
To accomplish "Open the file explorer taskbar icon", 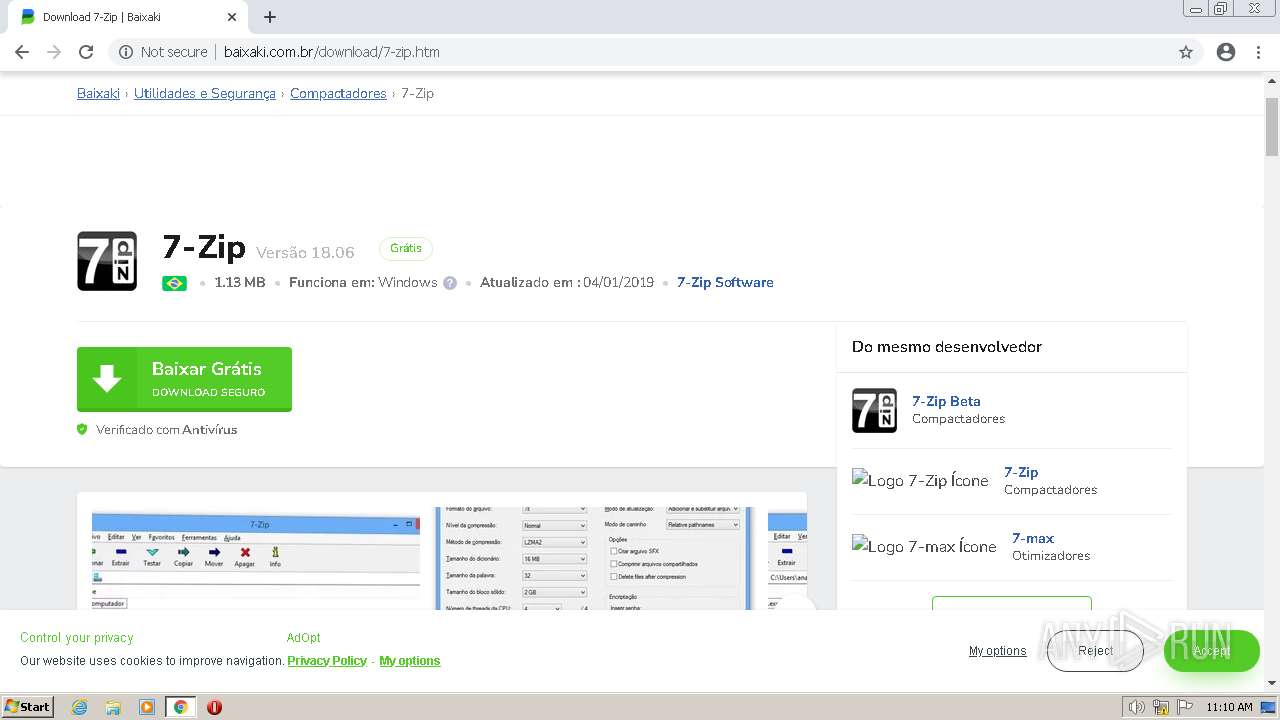I will tap(113, 707).
